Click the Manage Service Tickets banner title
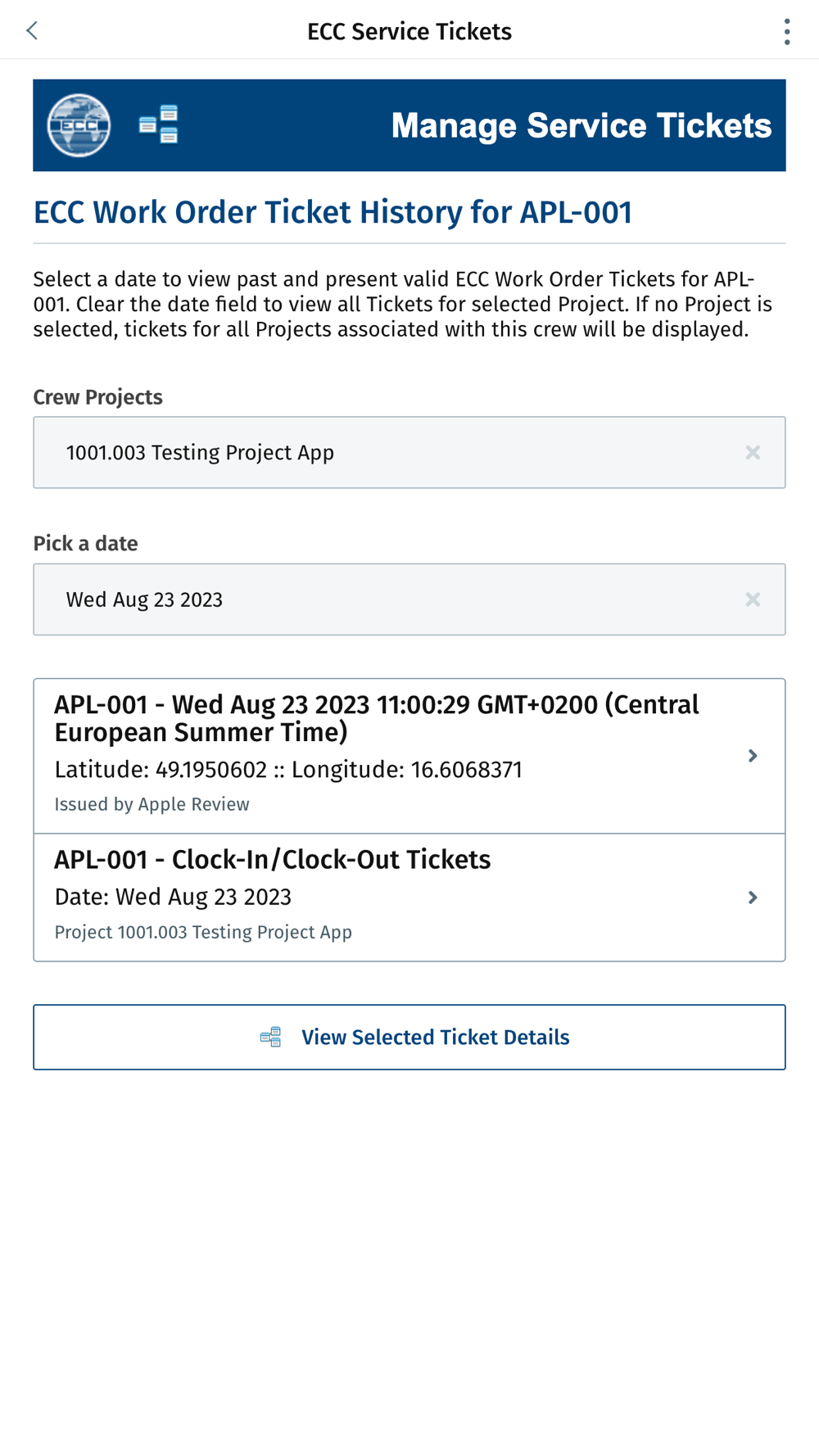Viewport: 819px width, 1456px height. pos(581,125)
